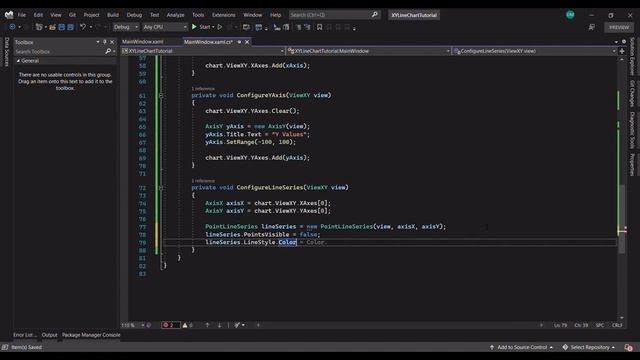This screenshot has height=360, width=640.
Task: Click the split editor window icon
Action: [622, 51]
